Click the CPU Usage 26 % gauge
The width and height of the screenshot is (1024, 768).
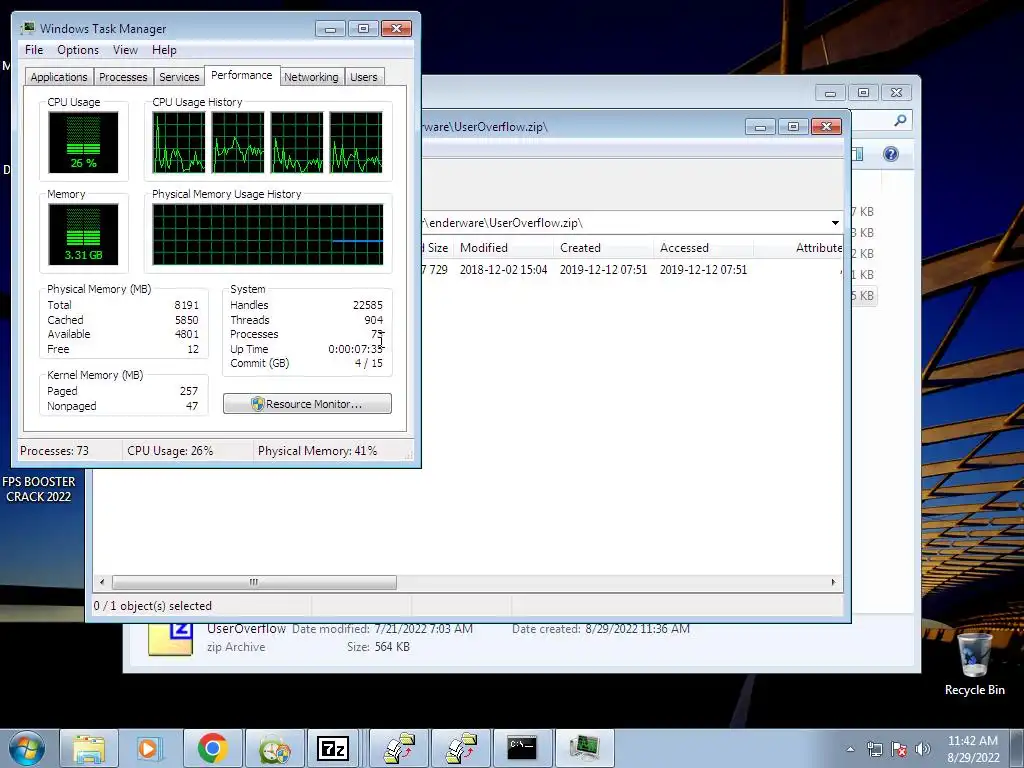click(x=83, y=142)
